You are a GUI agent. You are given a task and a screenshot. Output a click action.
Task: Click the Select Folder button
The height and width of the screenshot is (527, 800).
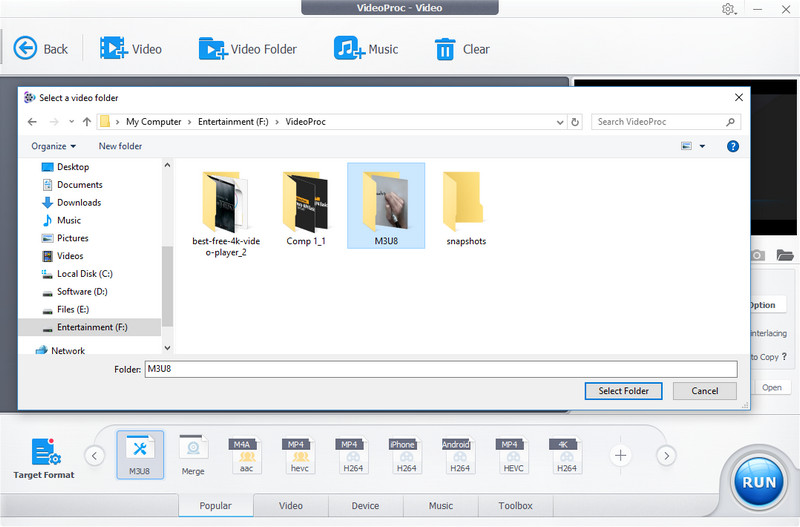click(623, 391)
